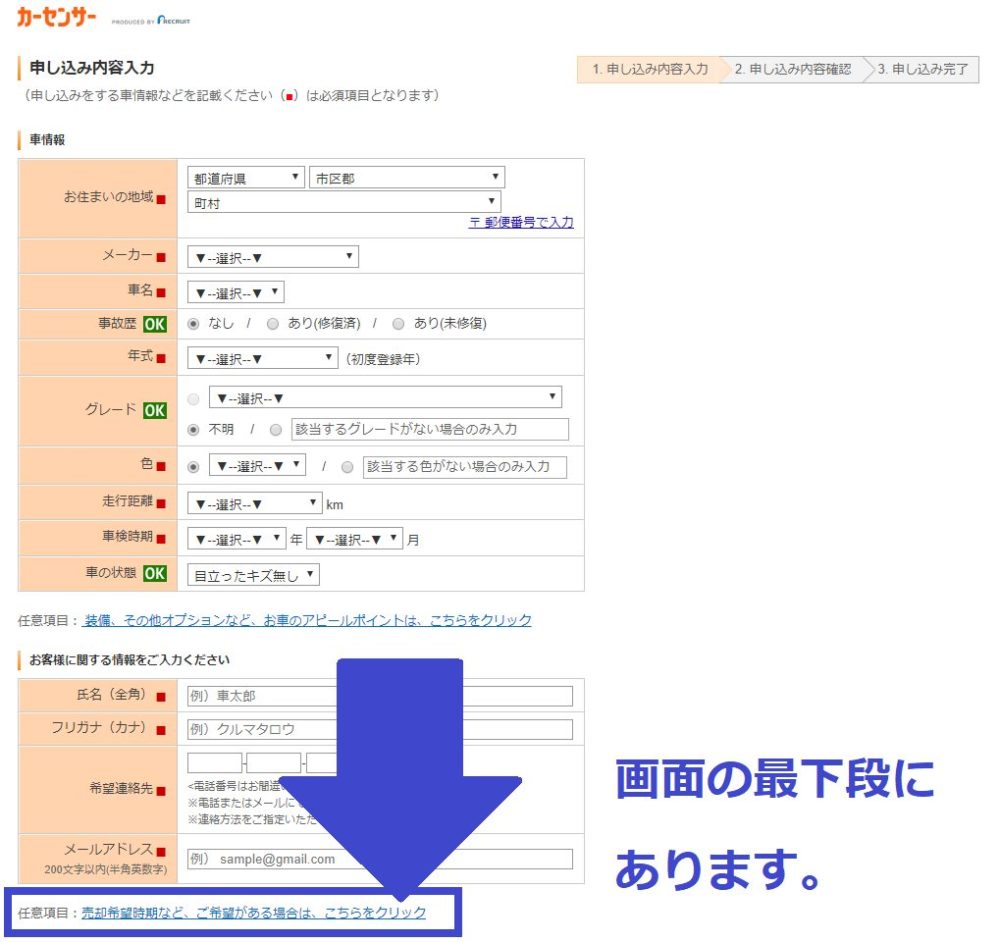This screenshot has height=942, width=1000.
Task: Click 郵便番号で入力 link
Action: click(x=521, y=223)
